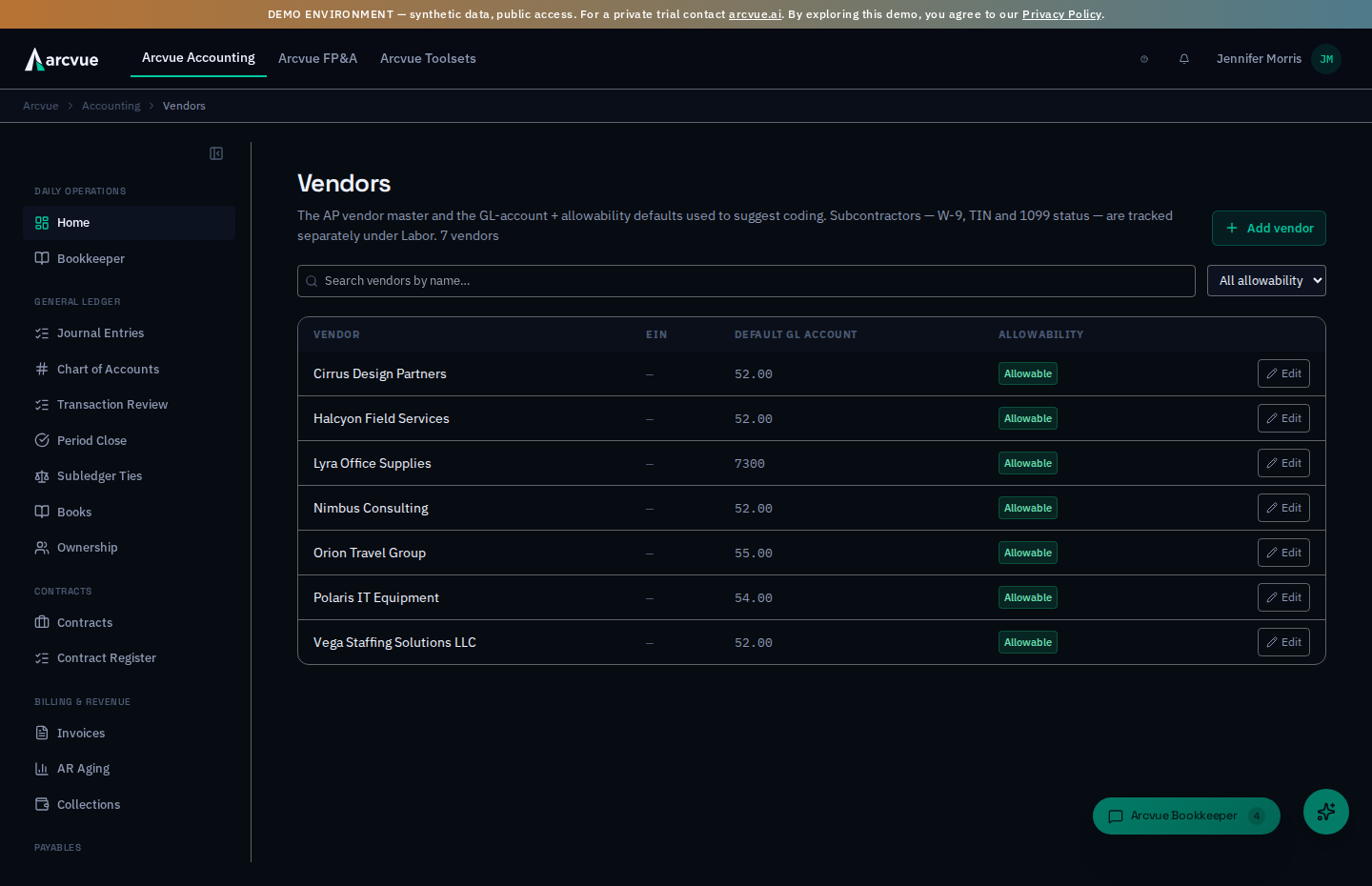Go to Bookkeeper in the sidebar
The image size is (1372, 886).
[x=129, y=259]
